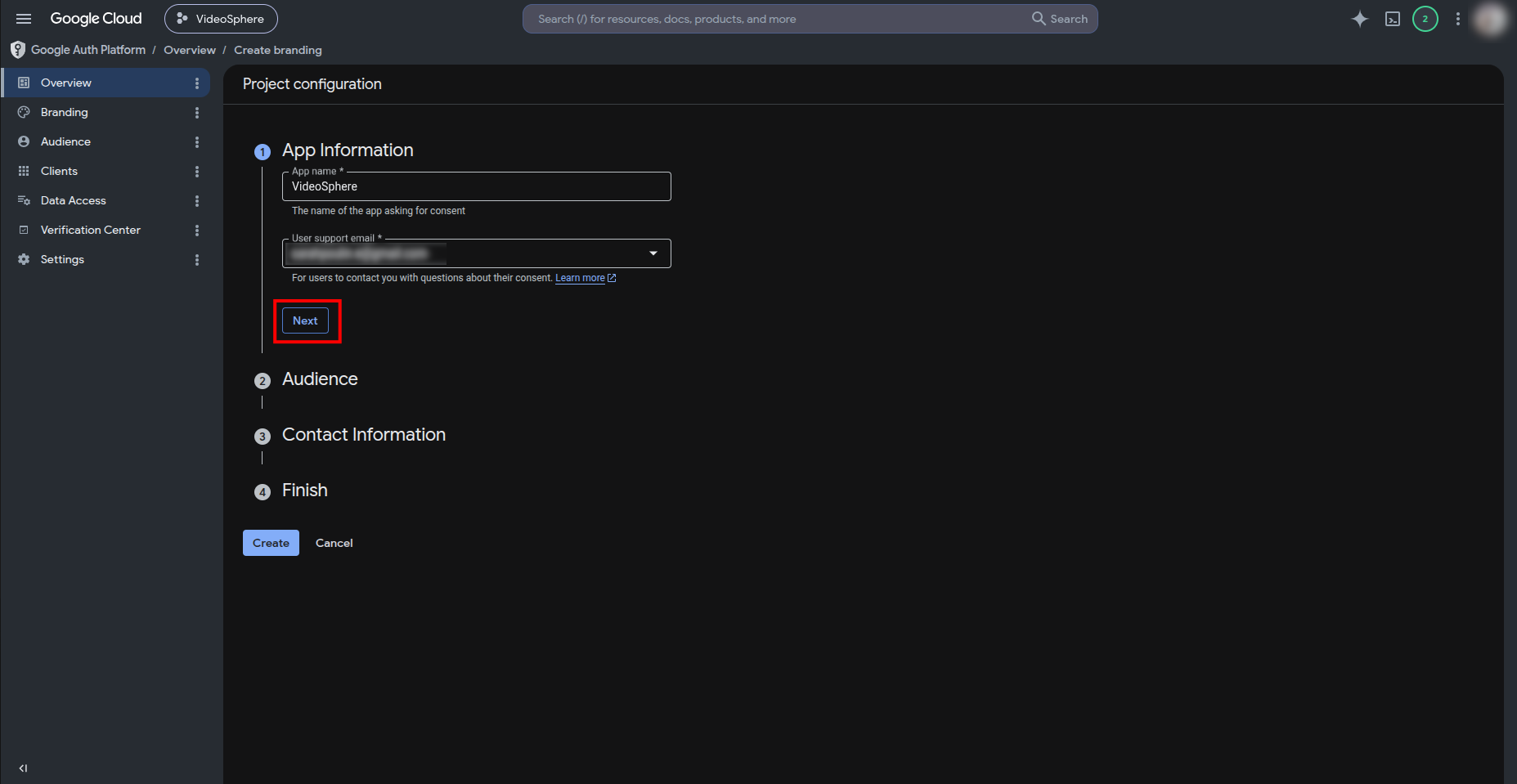This screenshot has width=1517, height=784.
Task: Open the main navigation hamburger menu
Action: [x=24, y=19]
